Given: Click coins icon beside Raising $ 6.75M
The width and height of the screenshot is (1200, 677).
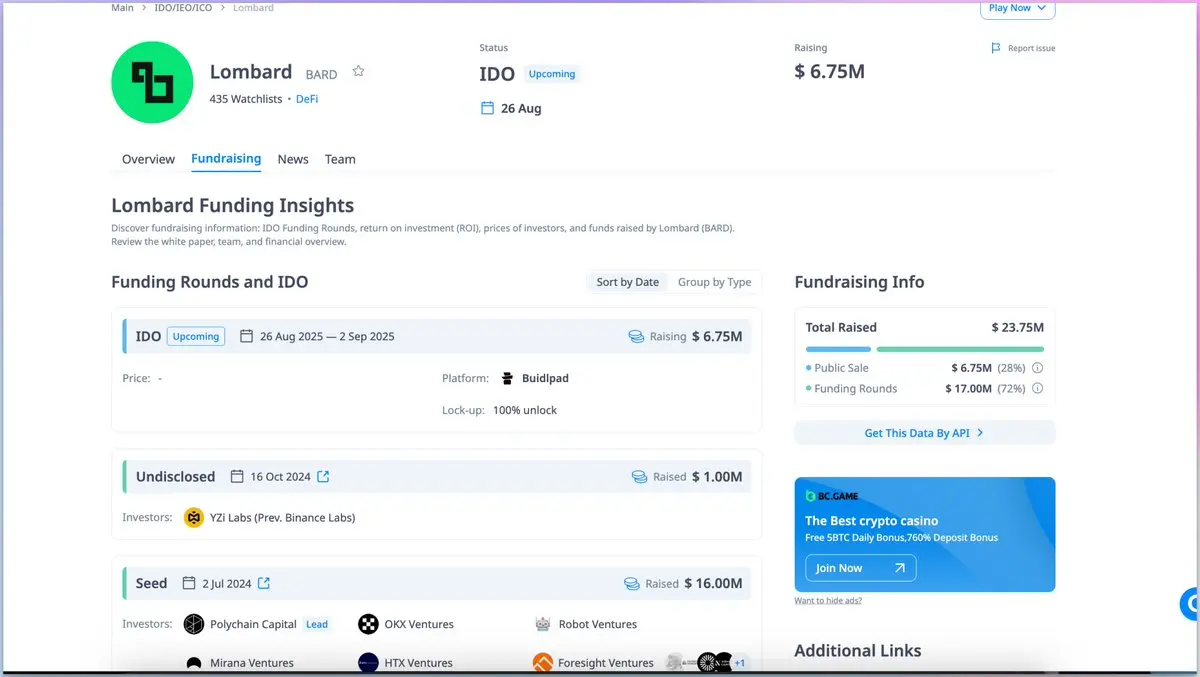Looking at the screenshot, I should pos(636,336).
